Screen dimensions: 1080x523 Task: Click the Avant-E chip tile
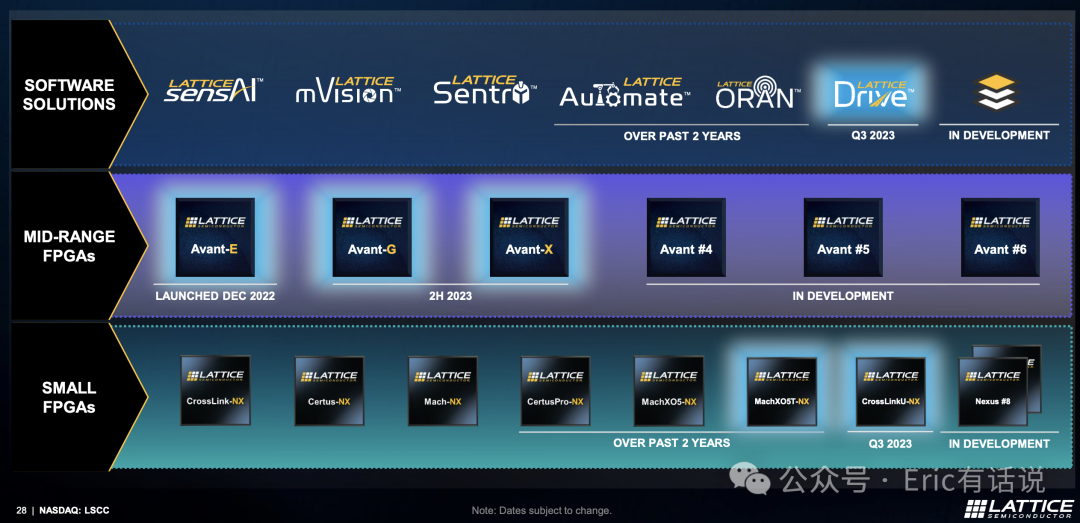tap(215, 238)
